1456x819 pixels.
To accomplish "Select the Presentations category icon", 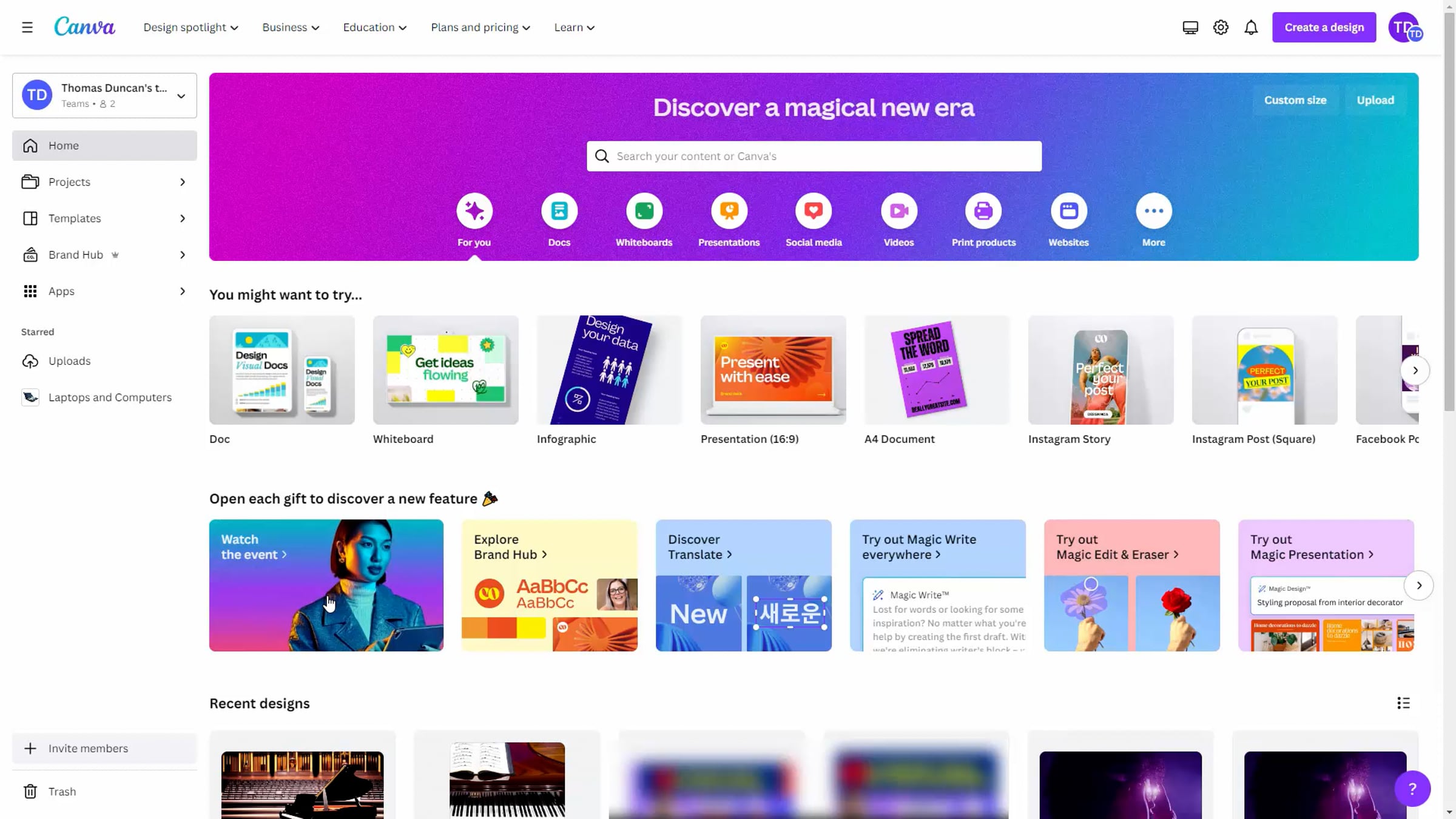I will (729, 211).
